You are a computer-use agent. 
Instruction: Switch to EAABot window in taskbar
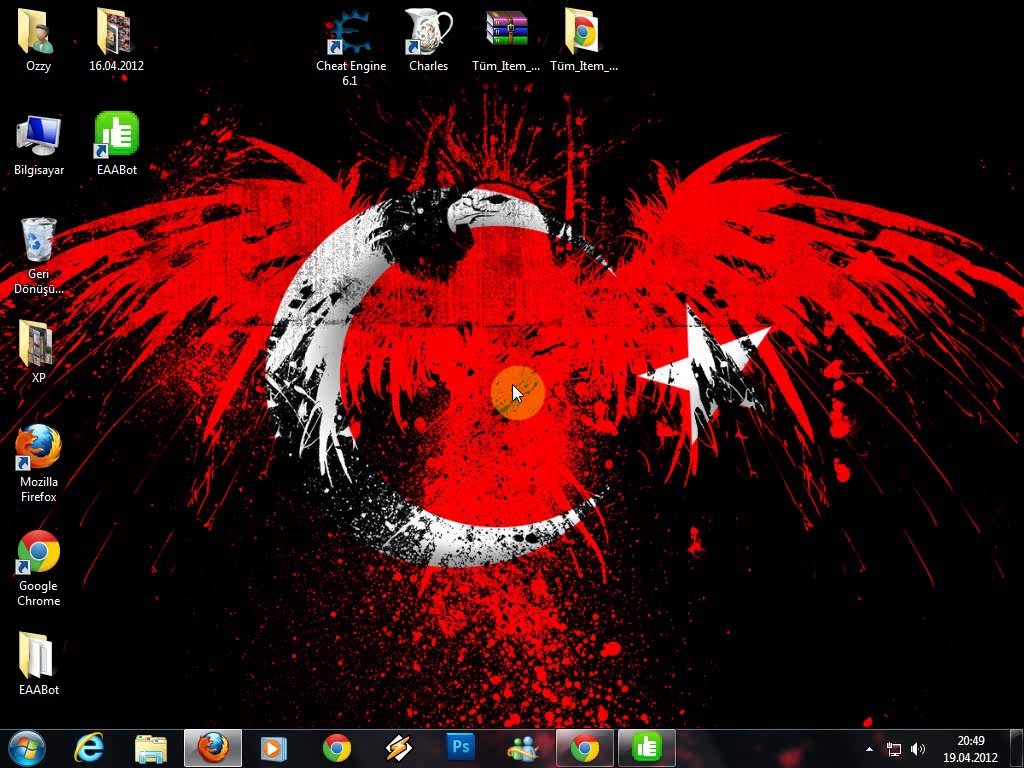tap(647, 748)
